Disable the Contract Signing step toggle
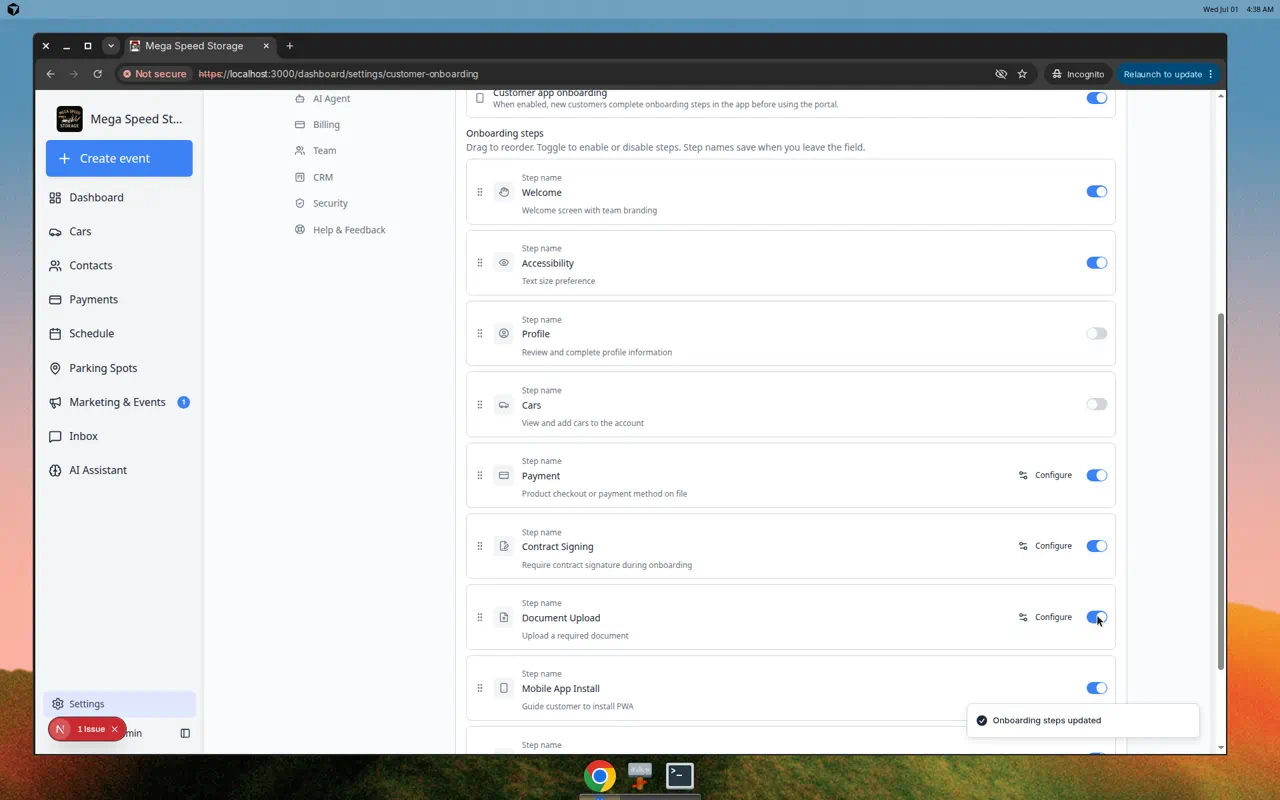1280x800 pixels. [x=1097, y=546]
